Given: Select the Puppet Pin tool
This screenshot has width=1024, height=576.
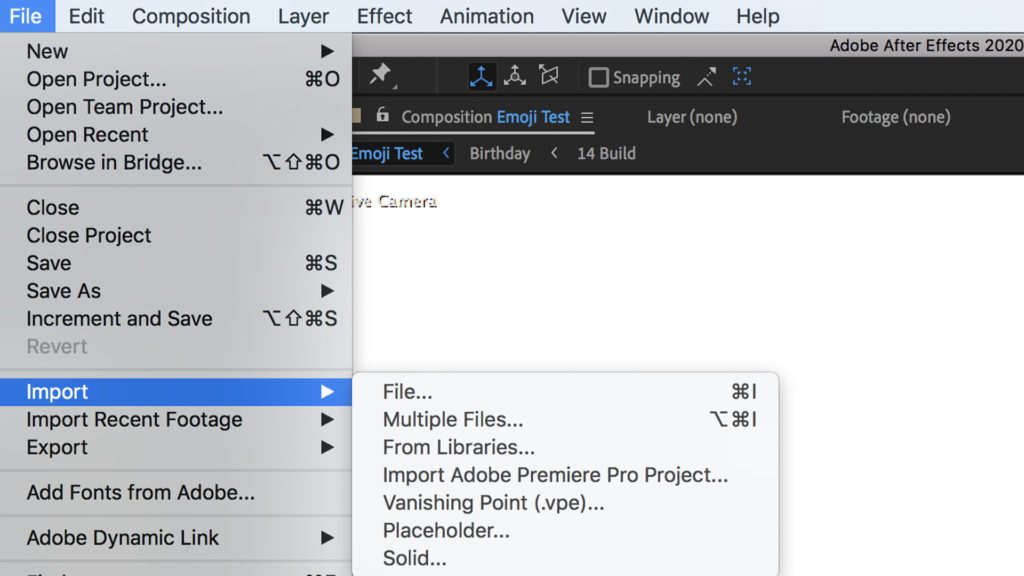Looking at the screenshot, I should click(380, 75).
